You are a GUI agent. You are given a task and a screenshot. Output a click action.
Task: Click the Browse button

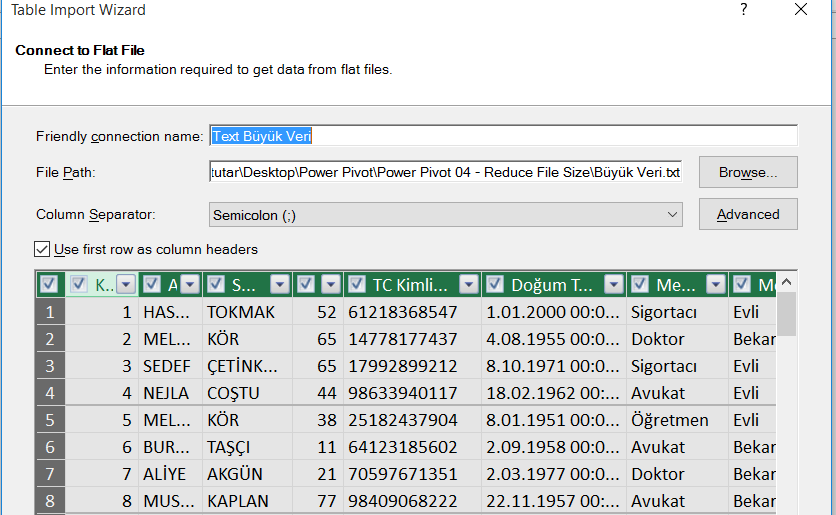(x=747, y=172)
